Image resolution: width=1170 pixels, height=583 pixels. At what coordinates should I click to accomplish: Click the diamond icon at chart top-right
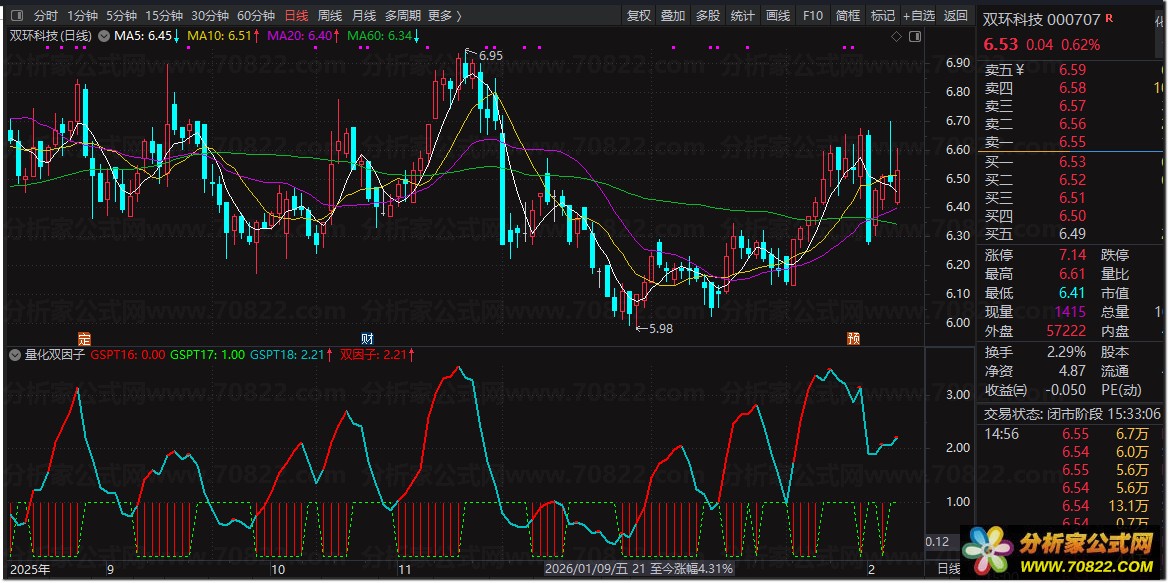(898, 36)
